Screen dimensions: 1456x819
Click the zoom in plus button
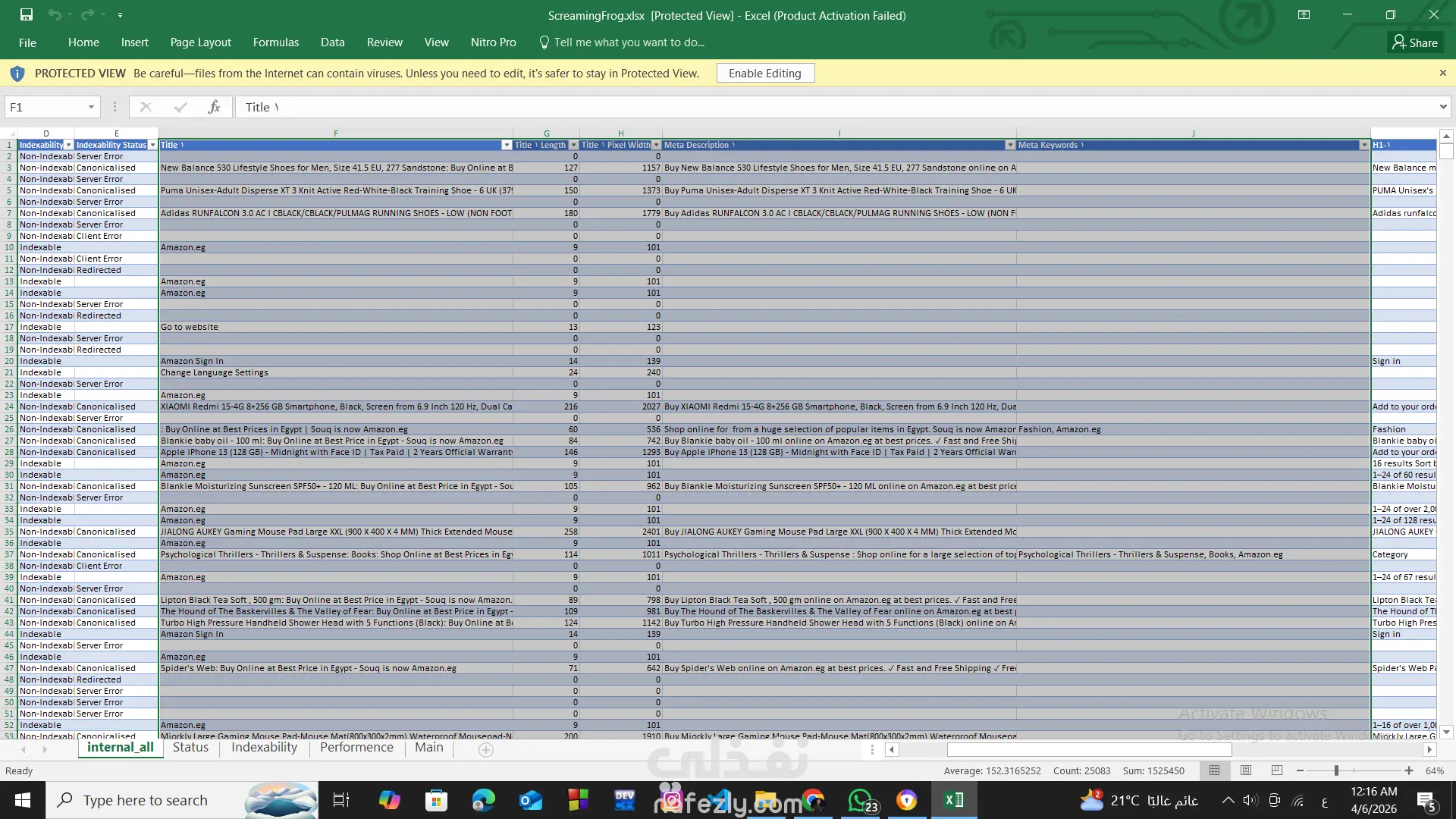1409,770
